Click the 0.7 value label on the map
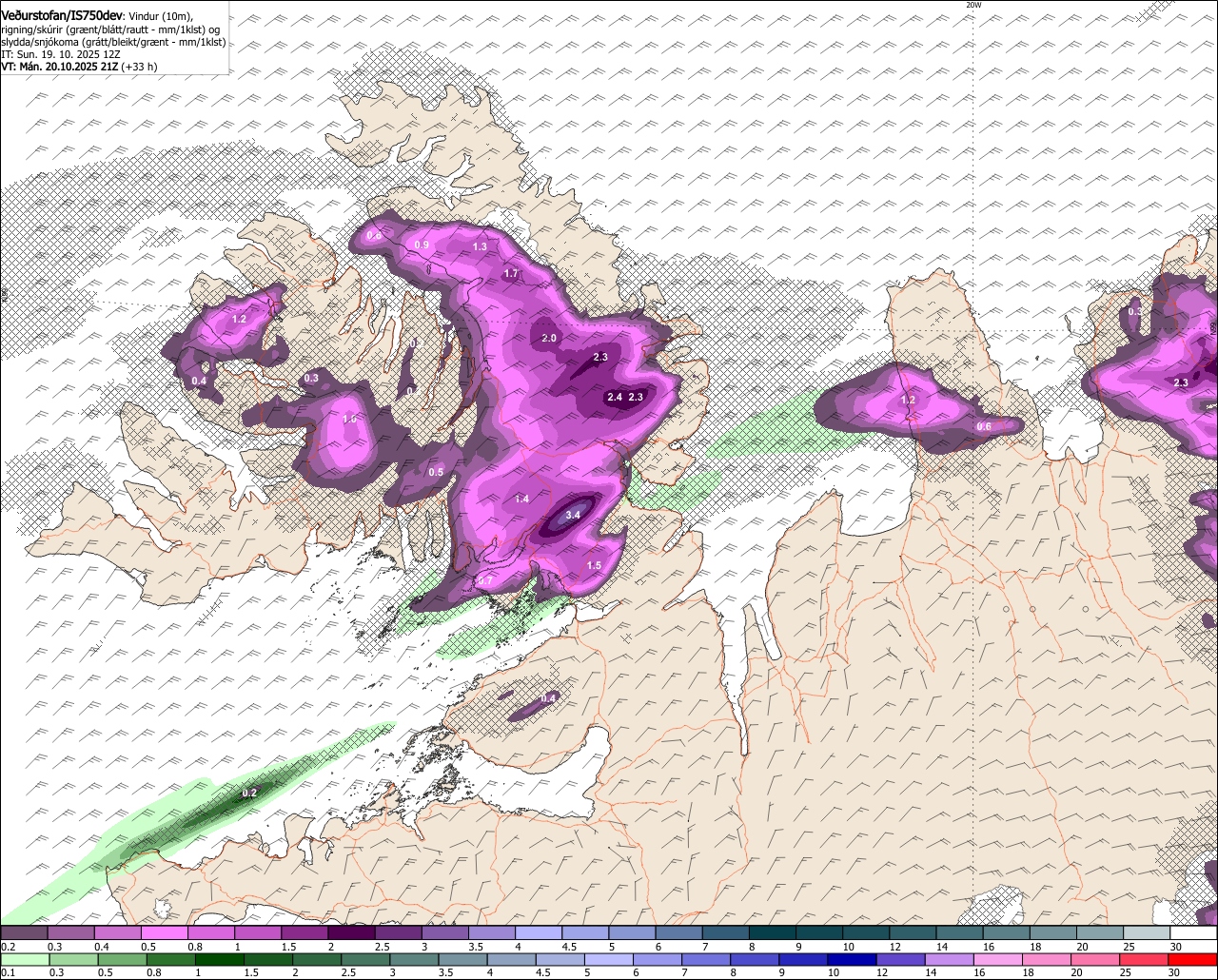The width and height of the screenshot is (1218, 980). point(485,579)
